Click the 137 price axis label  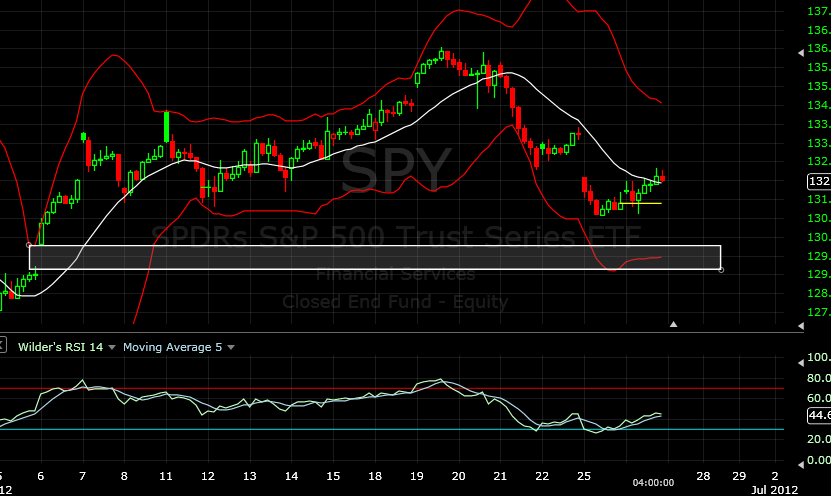point(819,11)
